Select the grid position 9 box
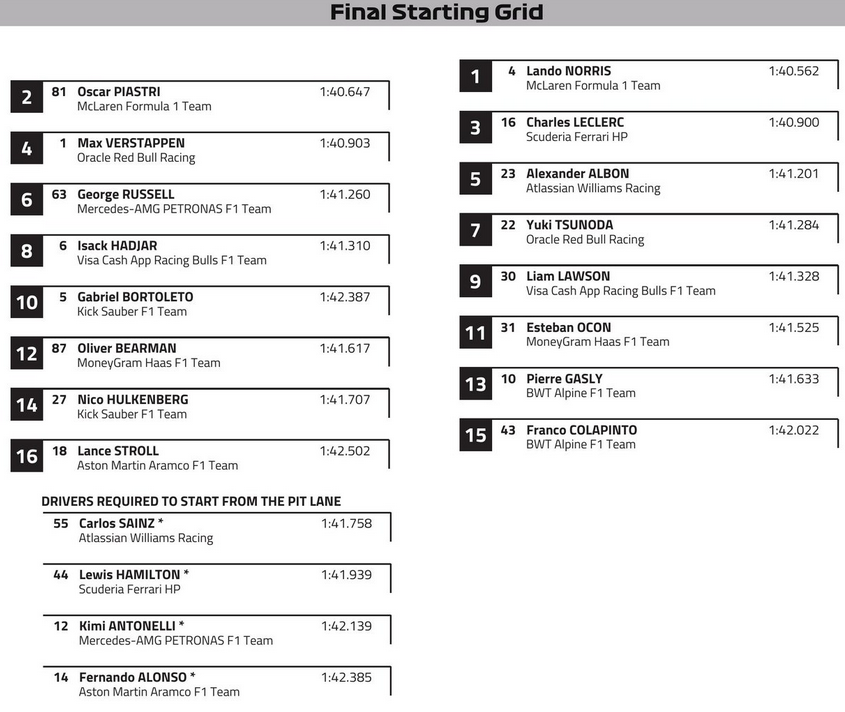Viewport: 845px width, 712px height. click(x=475, y=282)
